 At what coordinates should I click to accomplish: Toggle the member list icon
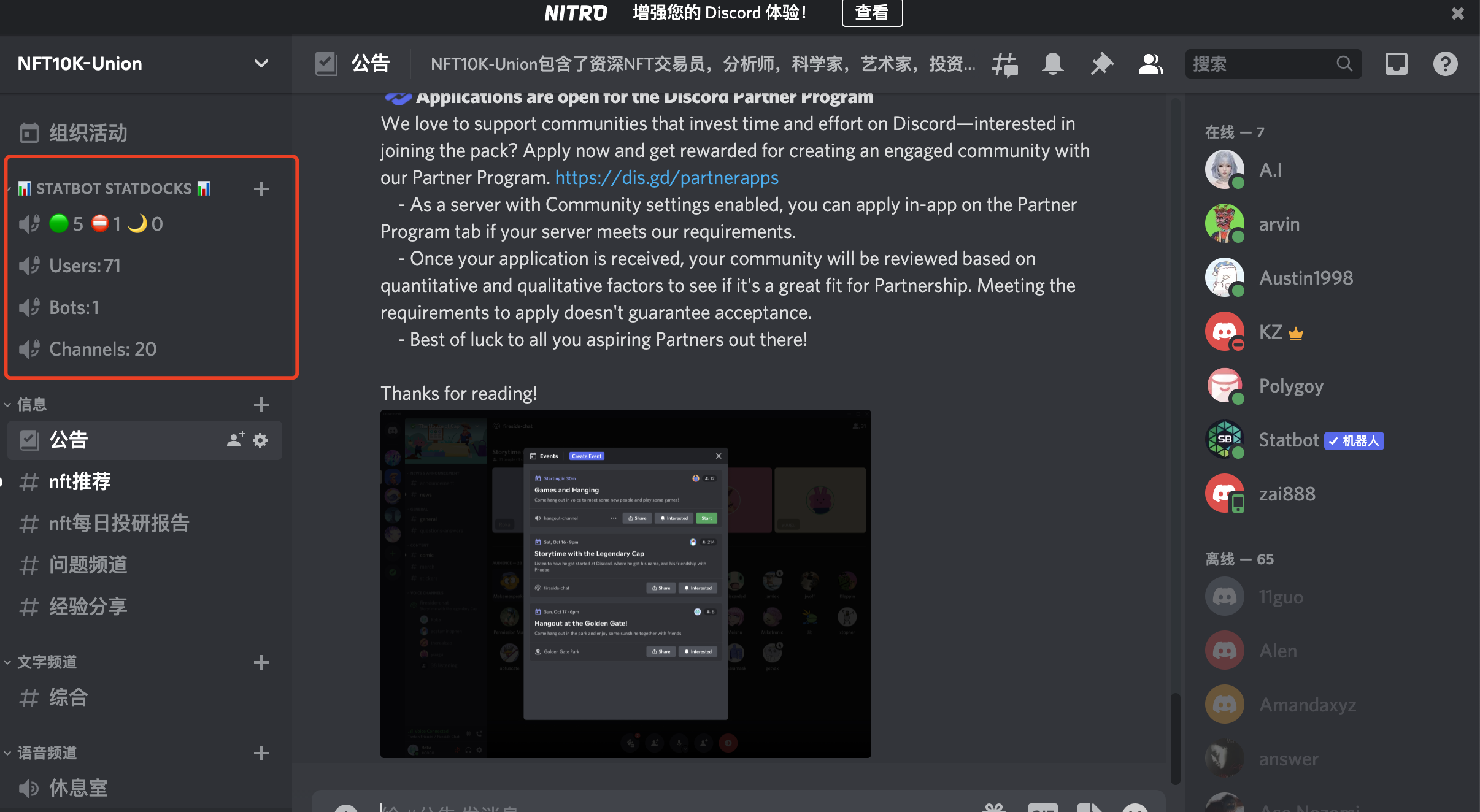point(1150,64)
